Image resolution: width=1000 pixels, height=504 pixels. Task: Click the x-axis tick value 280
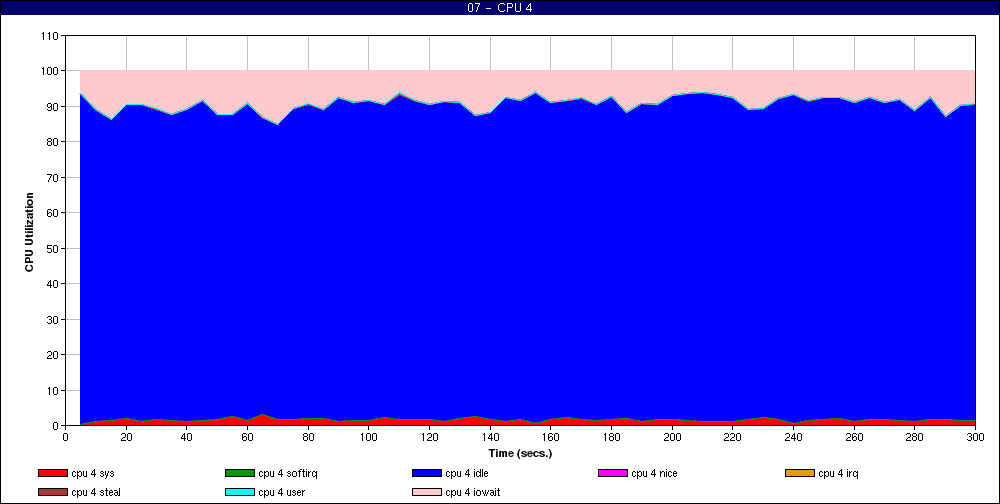(915, 437)
